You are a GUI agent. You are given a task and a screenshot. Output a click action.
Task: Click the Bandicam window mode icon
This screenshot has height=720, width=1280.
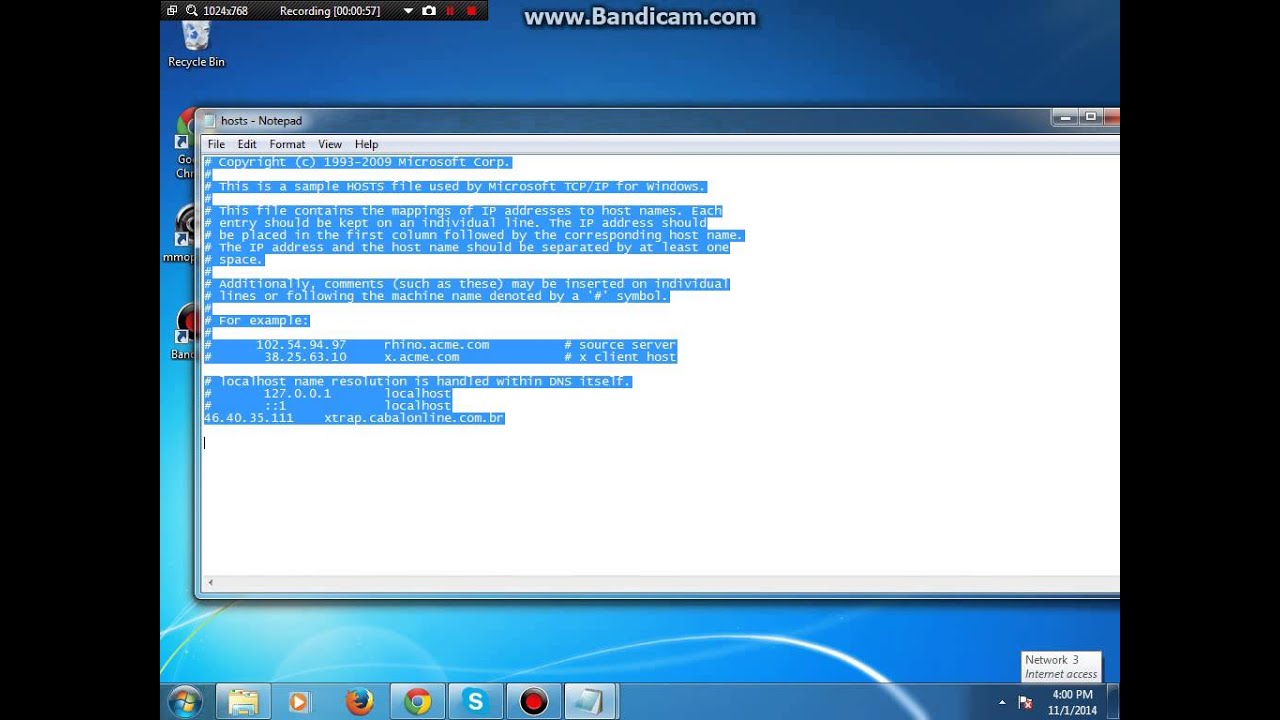click(172, 11)
